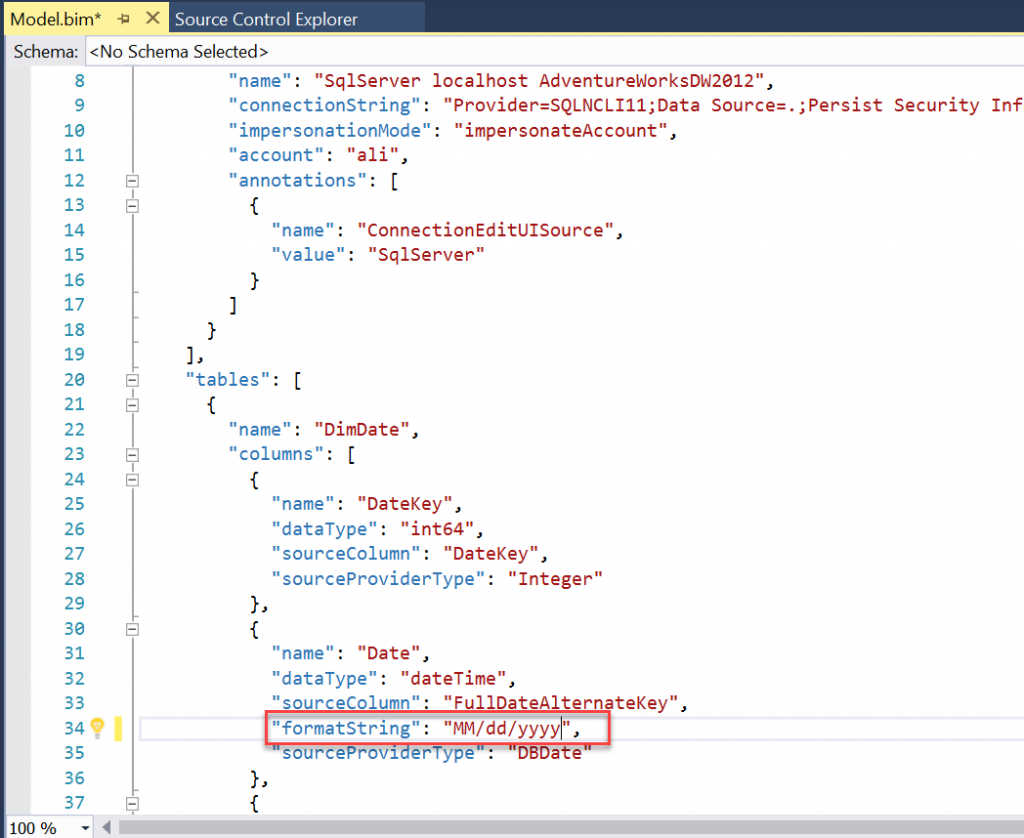Pin the Model.bim tab
Screen dimensions: 1024x838
coord(123,19)
